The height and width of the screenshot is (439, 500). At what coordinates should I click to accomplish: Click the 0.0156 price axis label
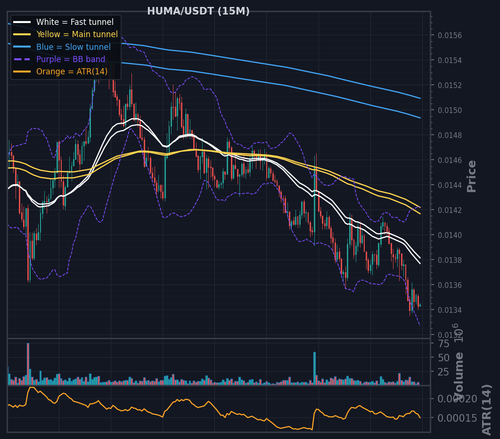coord(450,35)
